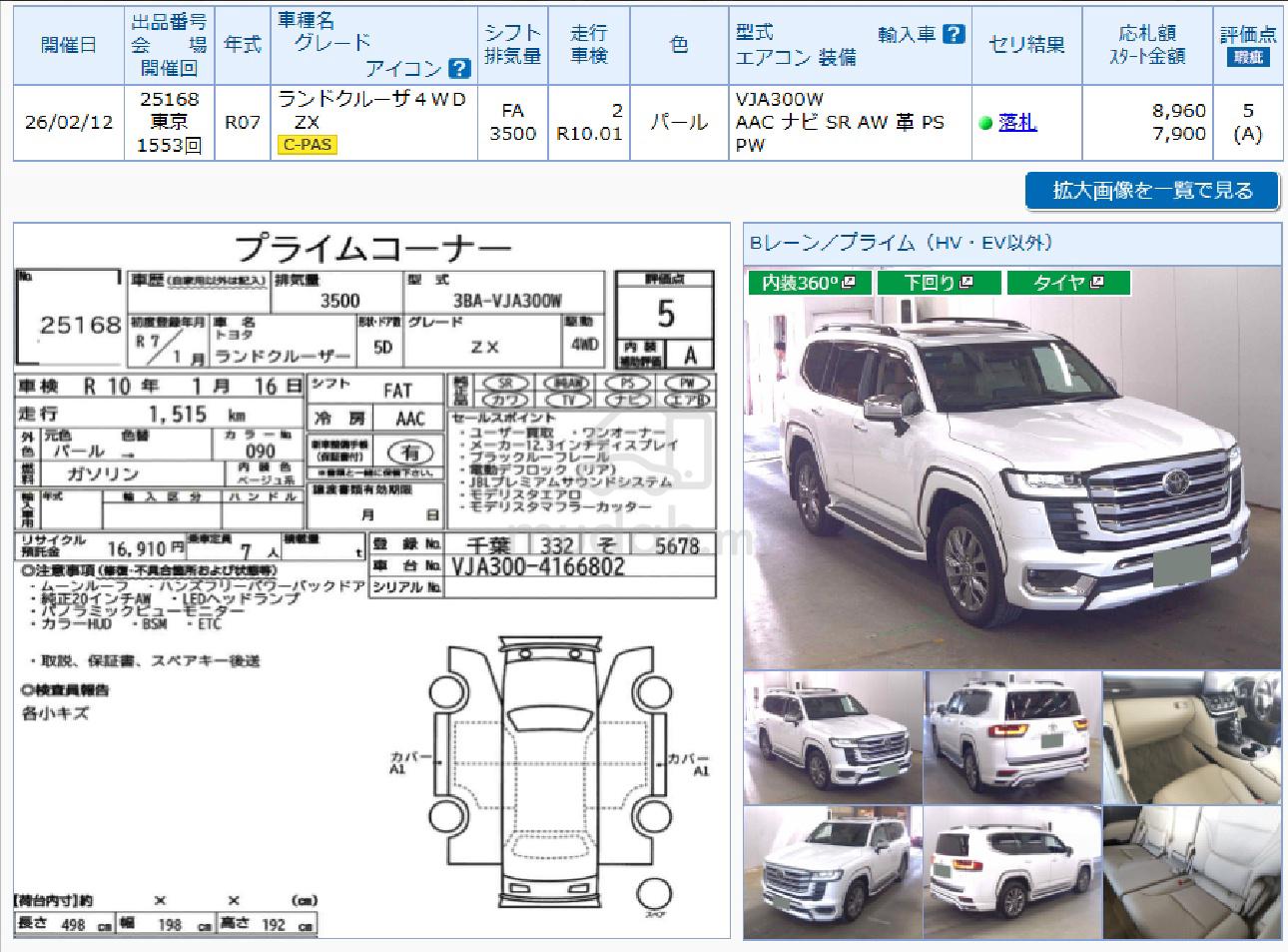The image size is (1288, 952).
Task: Click the date cell 26/02/12
Action: [x=69, y=123]
